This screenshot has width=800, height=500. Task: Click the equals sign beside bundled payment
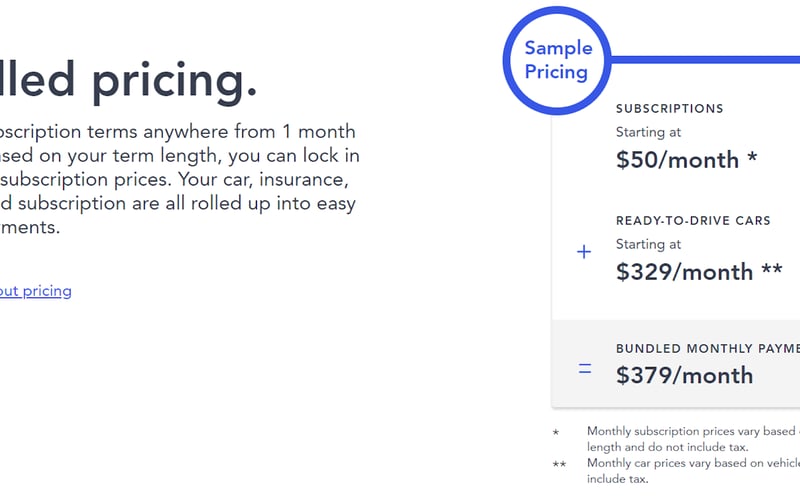[x=585, y=369]
